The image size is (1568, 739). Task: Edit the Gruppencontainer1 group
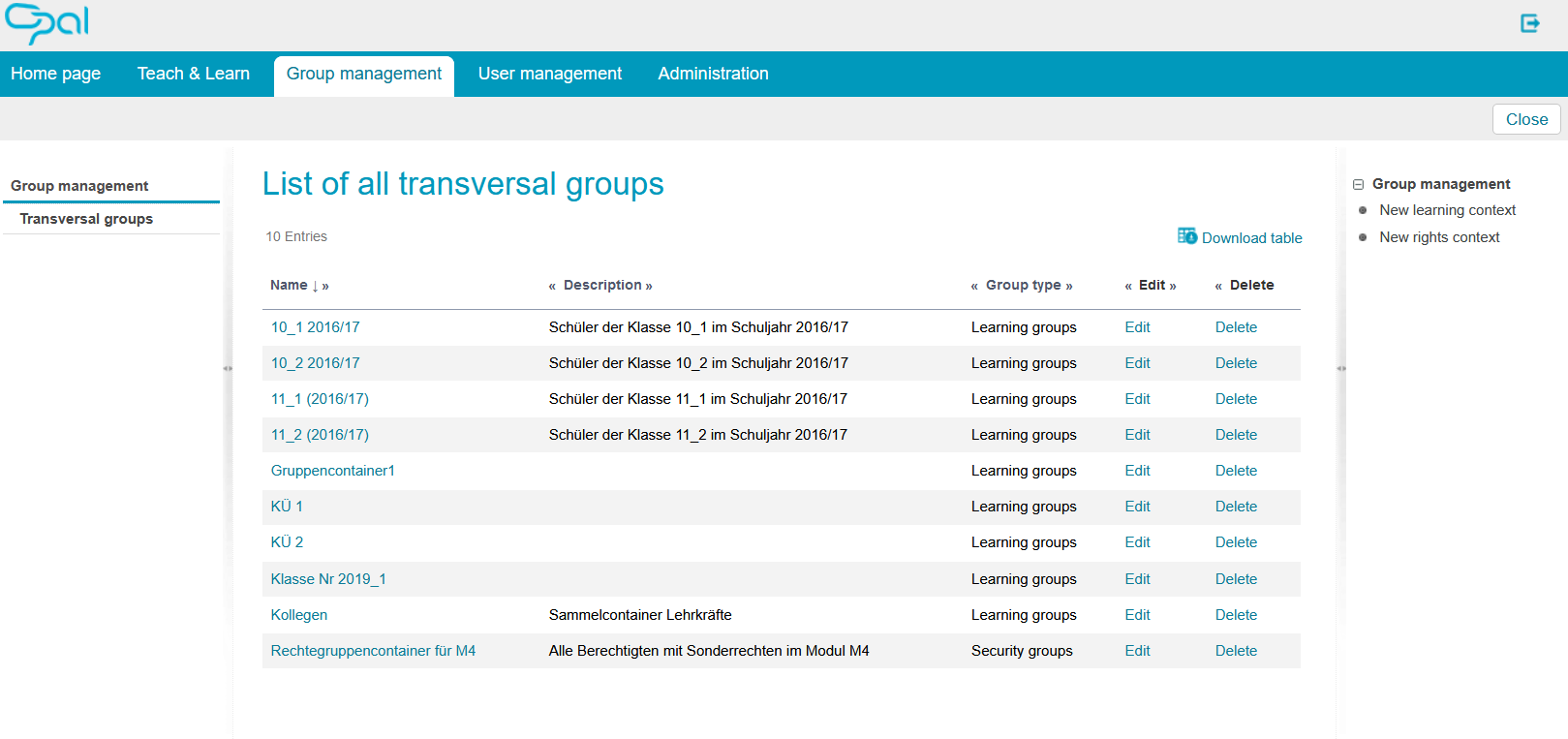point(1137,471)
